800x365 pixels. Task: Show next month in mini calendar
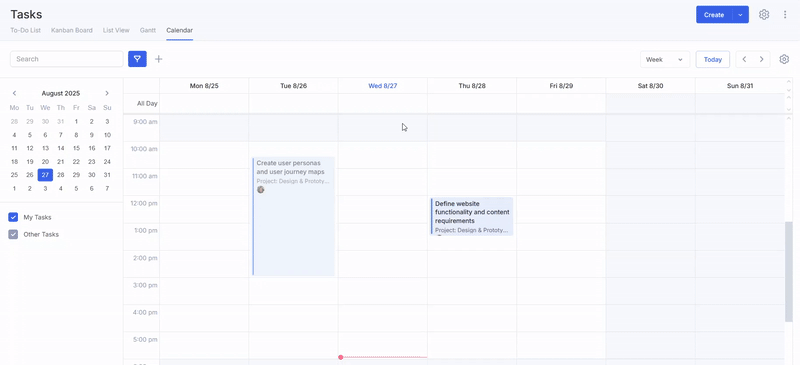click(x=107, y=93)
